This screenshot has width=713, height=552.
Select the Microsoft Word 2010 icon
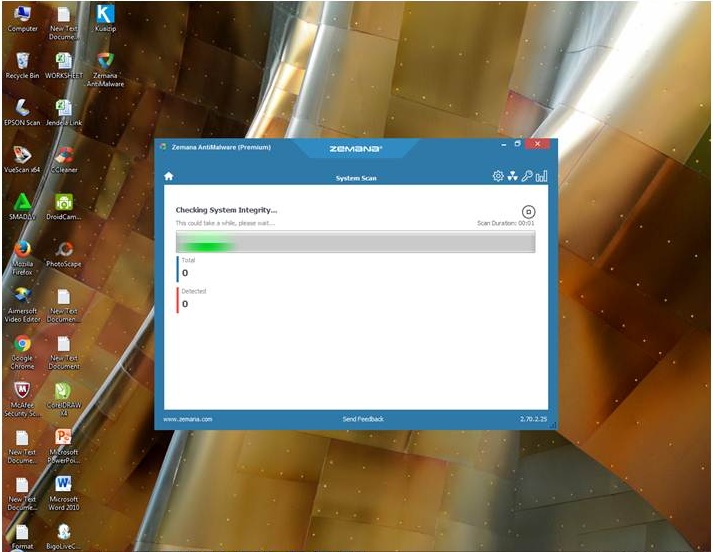tap(64, 494)
